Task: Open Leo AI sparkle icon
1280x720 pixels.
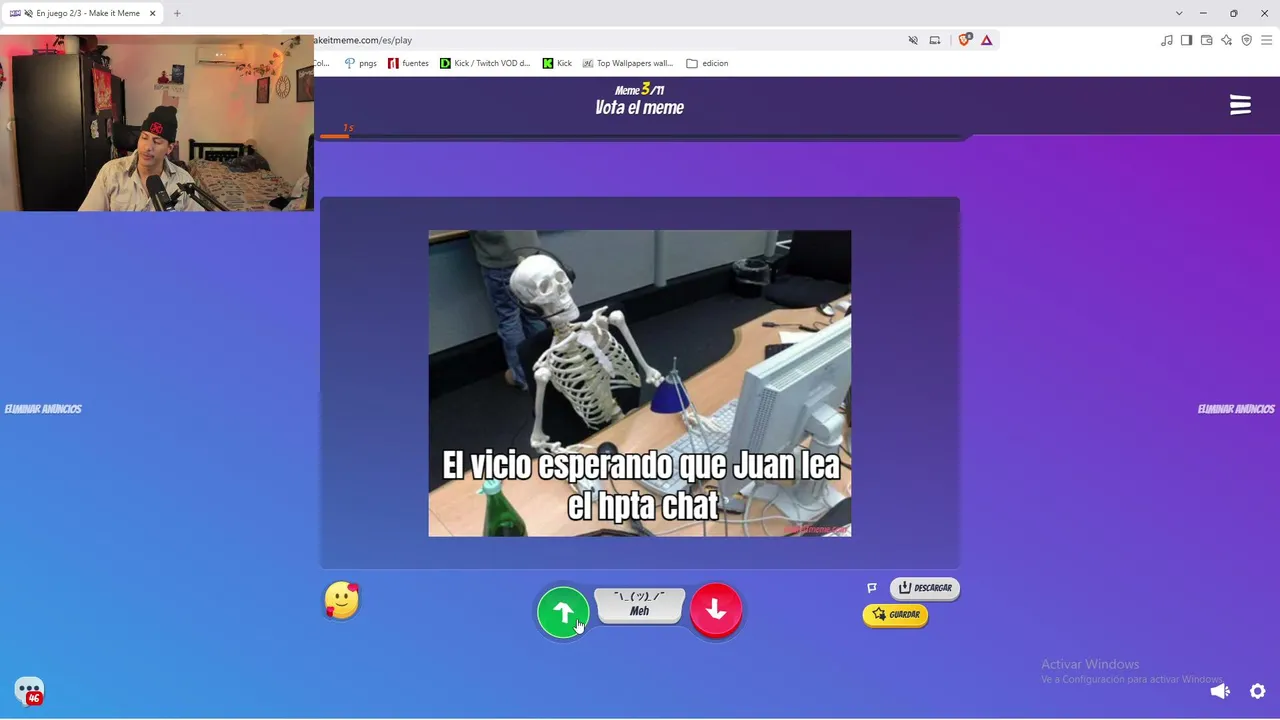Action: point(1227,40)
